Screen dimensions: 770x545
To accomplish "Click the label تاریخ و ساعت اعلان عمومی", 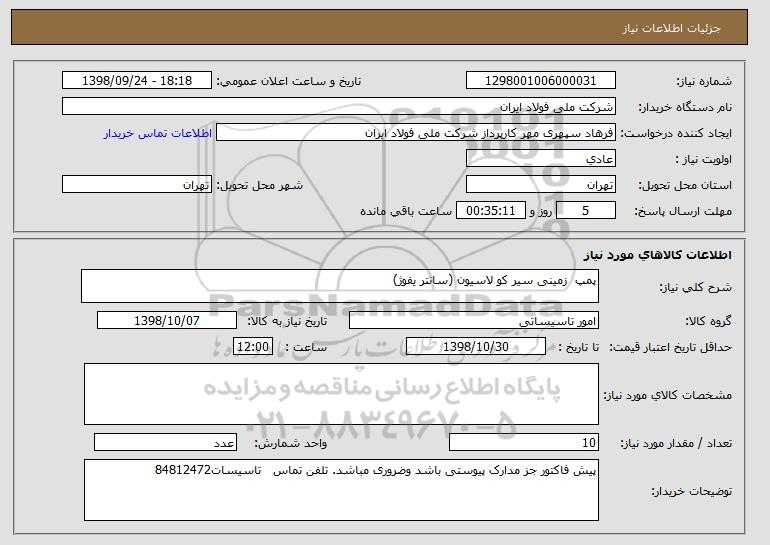I will [289, 81].
